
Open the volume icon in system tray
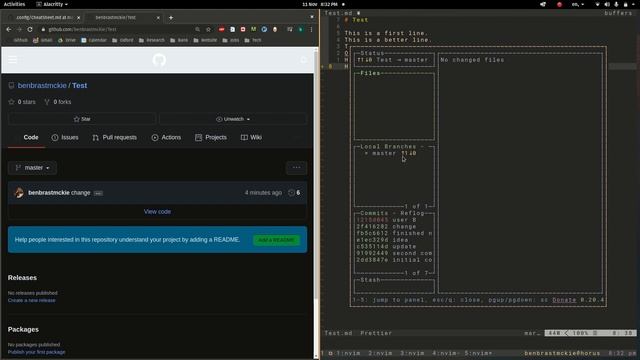point(607,4)
